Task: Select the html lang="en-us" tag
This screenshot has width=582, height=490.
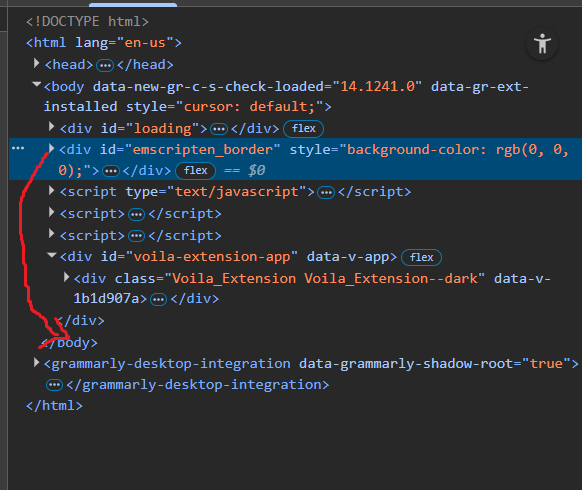Action: 104,43
